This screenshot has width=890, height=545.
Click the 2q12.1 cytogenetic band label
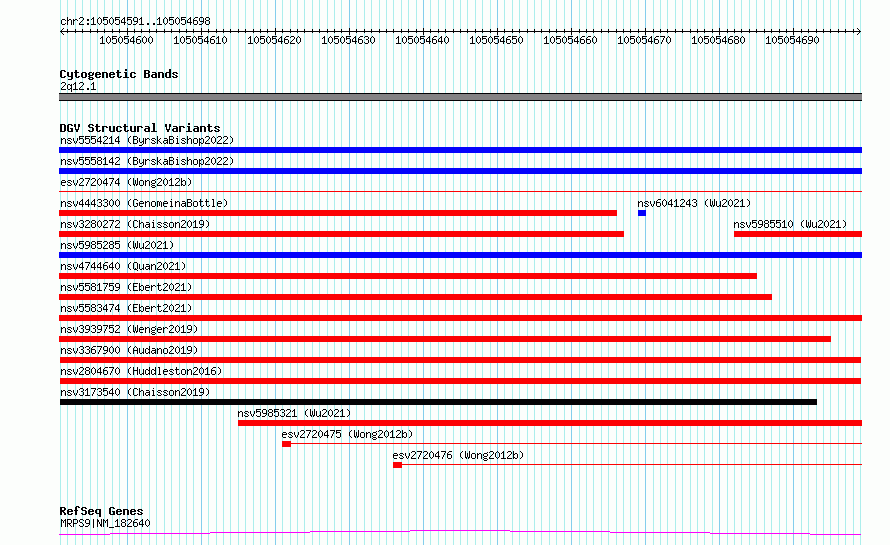[78, 86]
